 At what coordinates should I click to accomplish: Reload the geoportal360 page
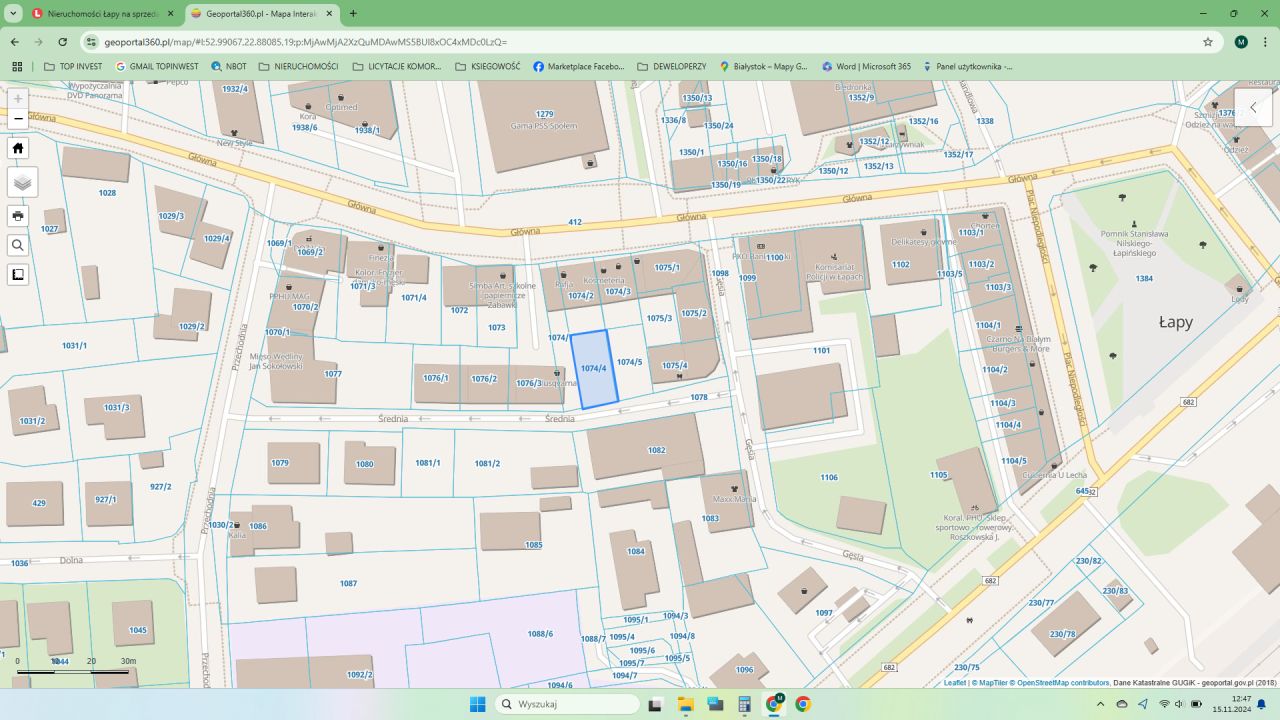(x=62, y=42)
